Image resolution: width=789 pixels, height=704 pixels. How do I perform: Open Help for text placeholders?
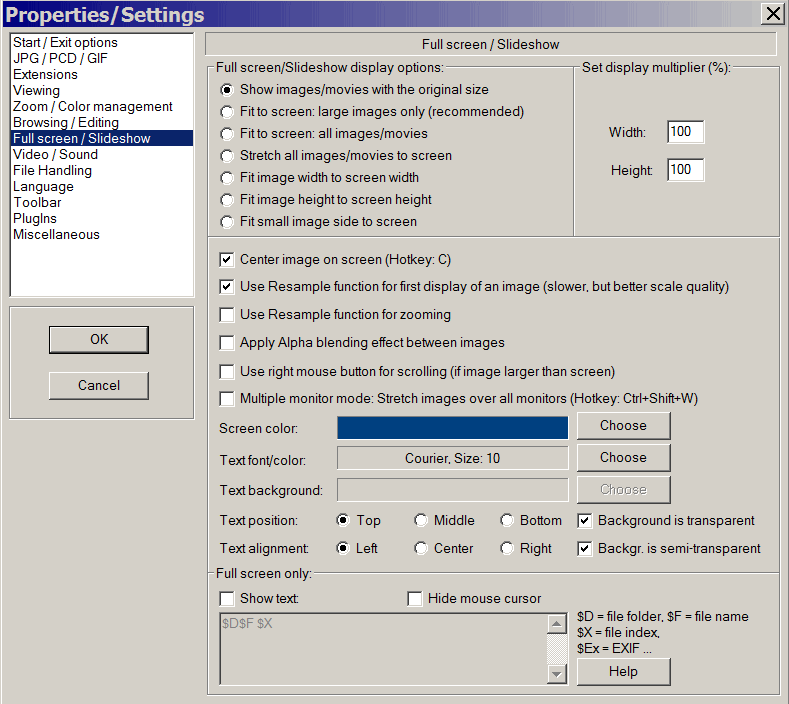point(623,672)
